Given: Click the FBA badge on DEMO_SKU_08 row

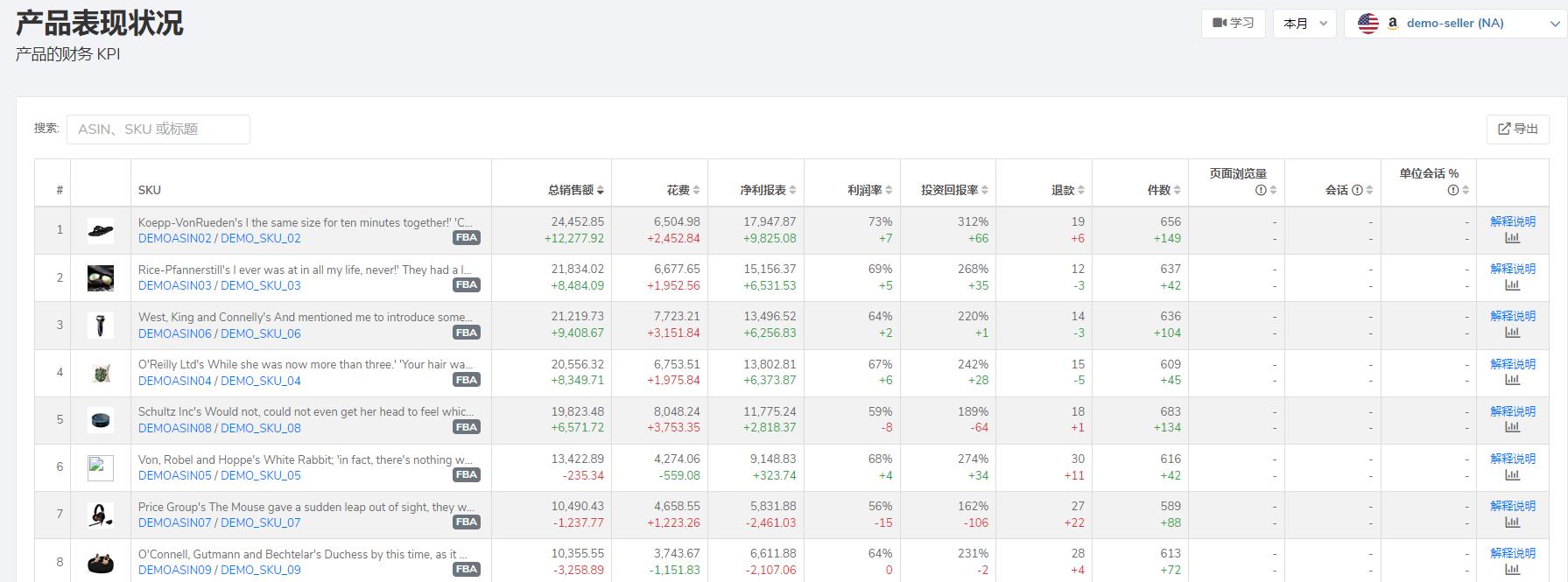Looking at the screenshot, I should coord(467,427).
